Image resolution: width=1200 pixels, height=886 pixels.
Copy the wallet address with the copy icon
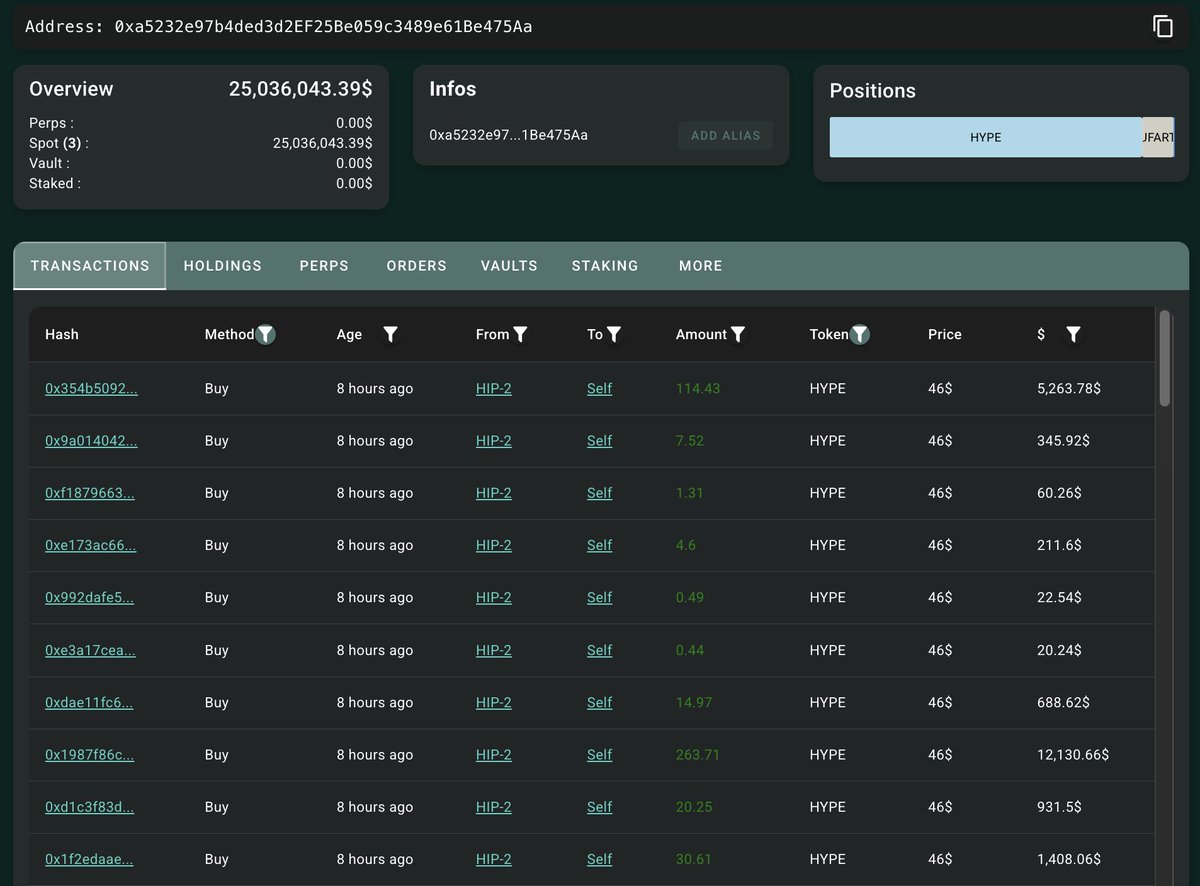[1162, 26]
